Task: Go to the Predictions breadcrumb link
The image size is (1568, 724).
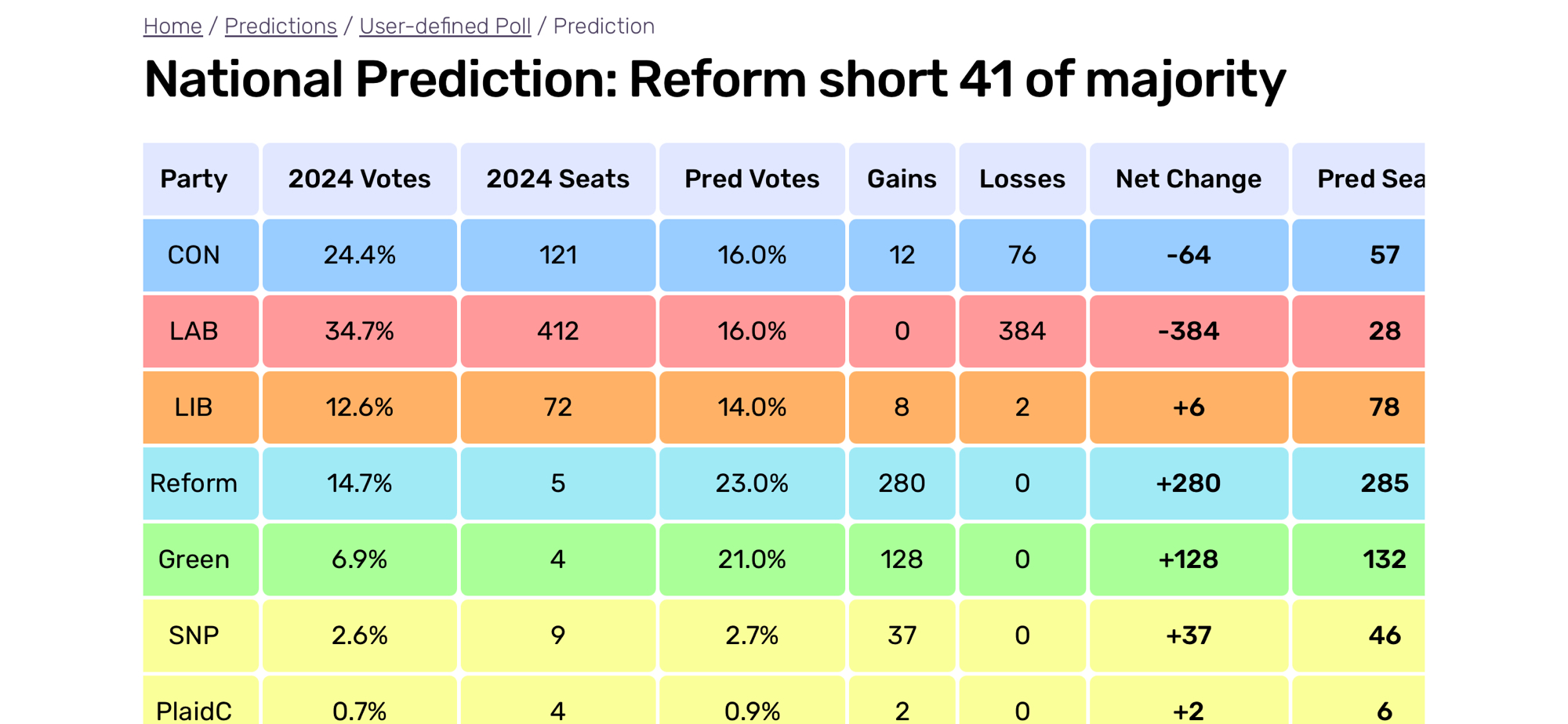Action: pos(281,26)
